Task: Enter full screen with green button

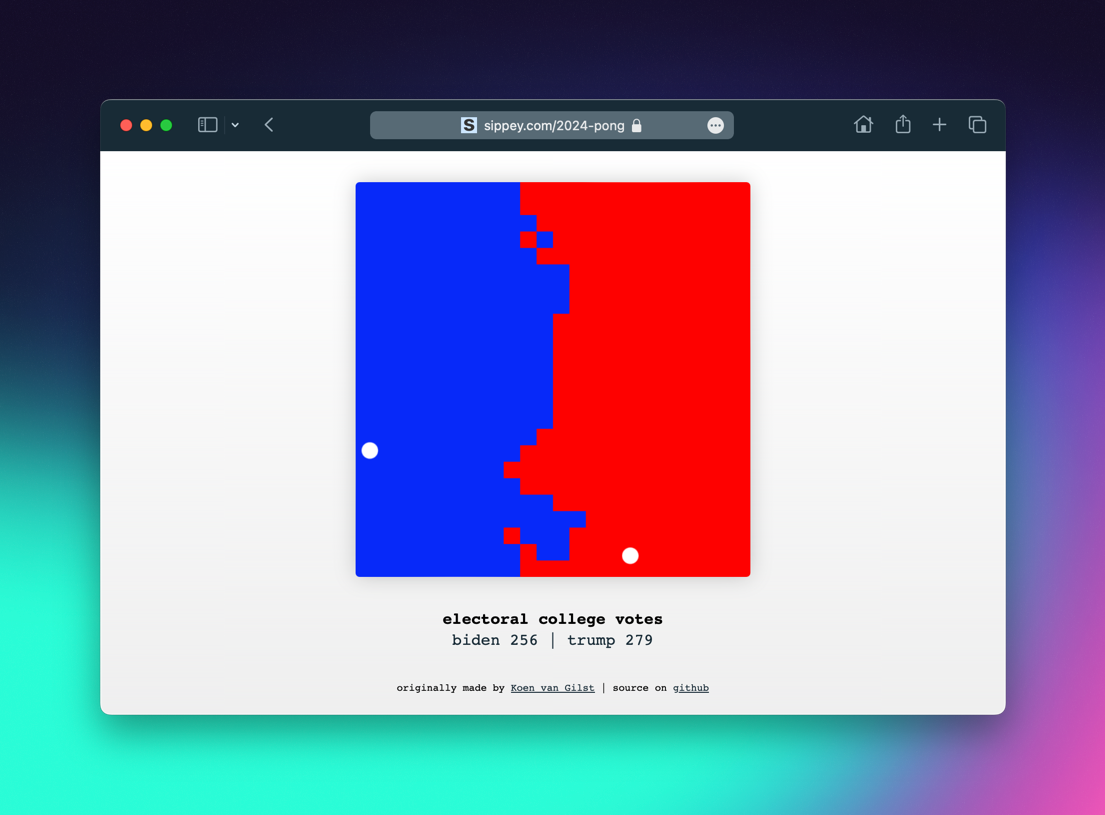Action: click(x=166, y=125)
